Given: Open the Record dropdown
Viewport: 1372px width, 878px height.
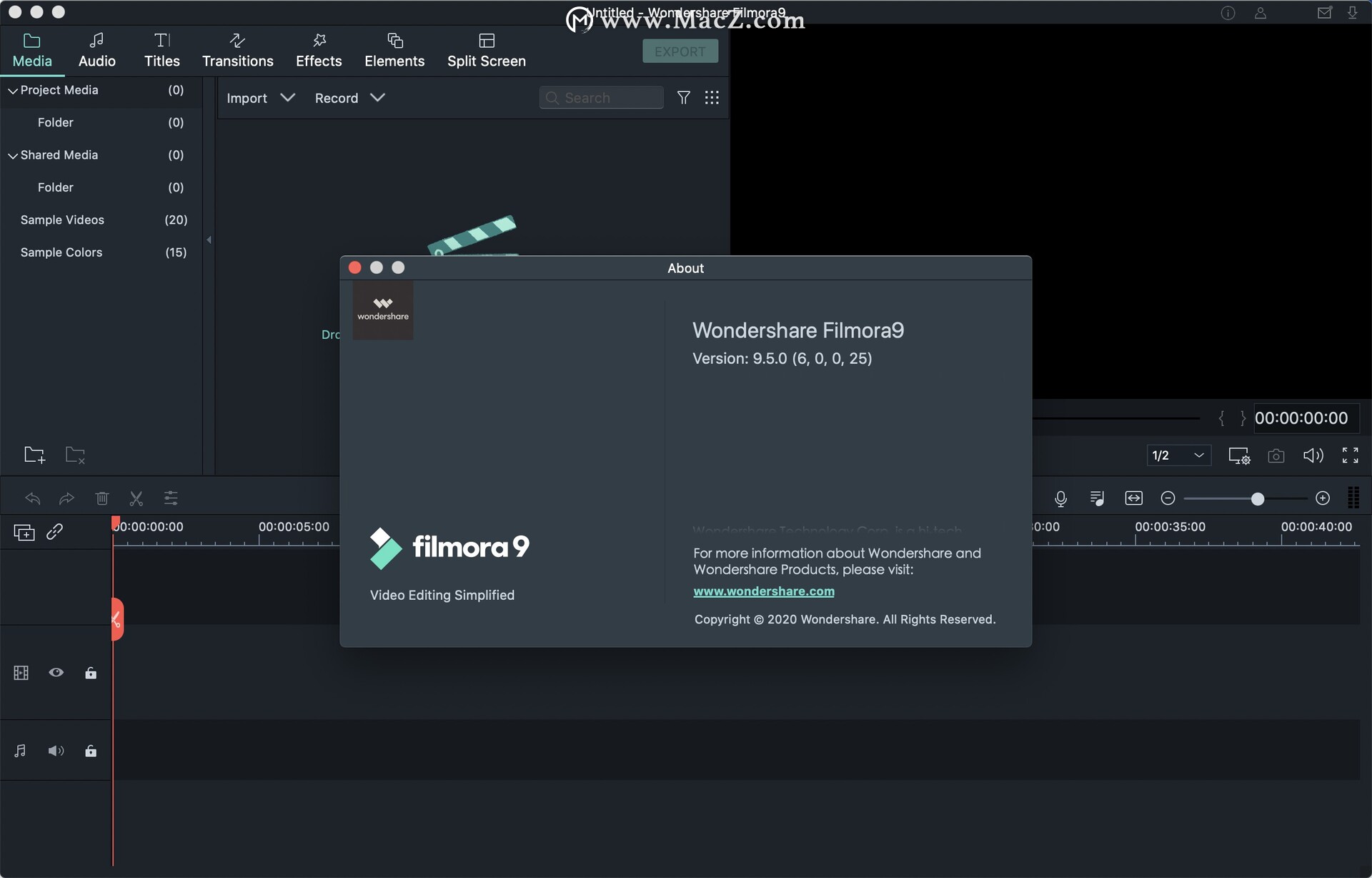Looking at the screenshot, I should click(349, 98).
